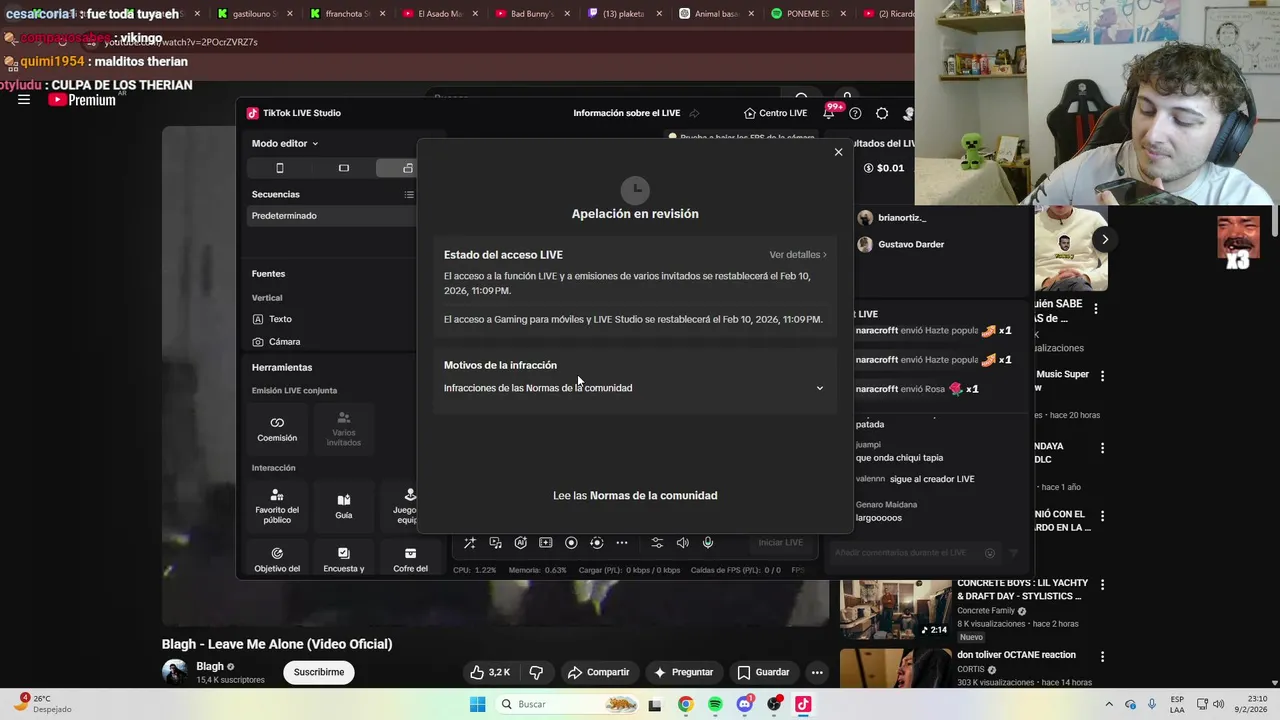This screenshot has width=1280, height=720.
Task: Click the AI hexagon toolbar icon
Action: tap(520, 543)
